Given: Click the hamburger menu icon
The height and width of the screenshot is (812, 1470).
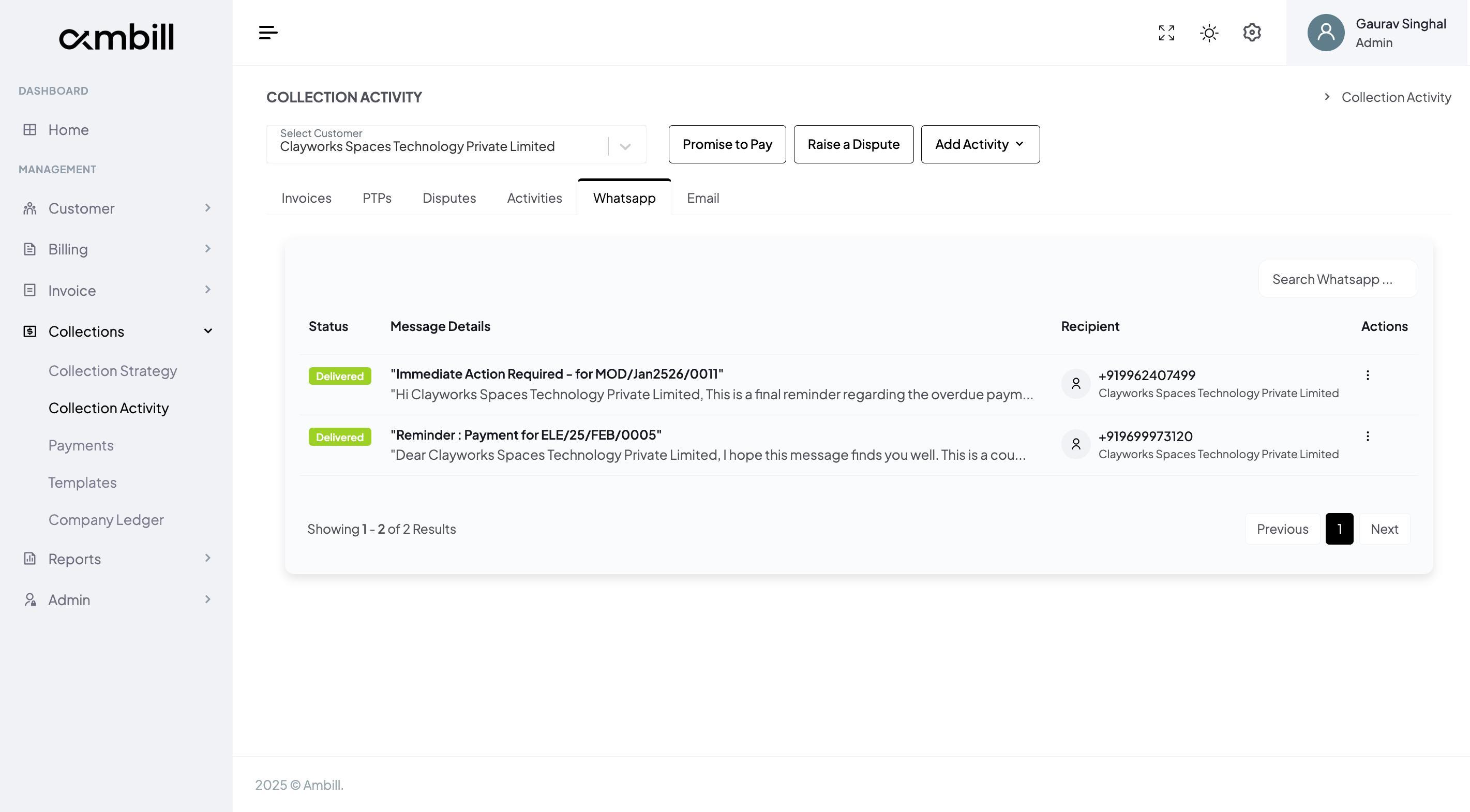Looking at the screenshot, I should 267,33.
